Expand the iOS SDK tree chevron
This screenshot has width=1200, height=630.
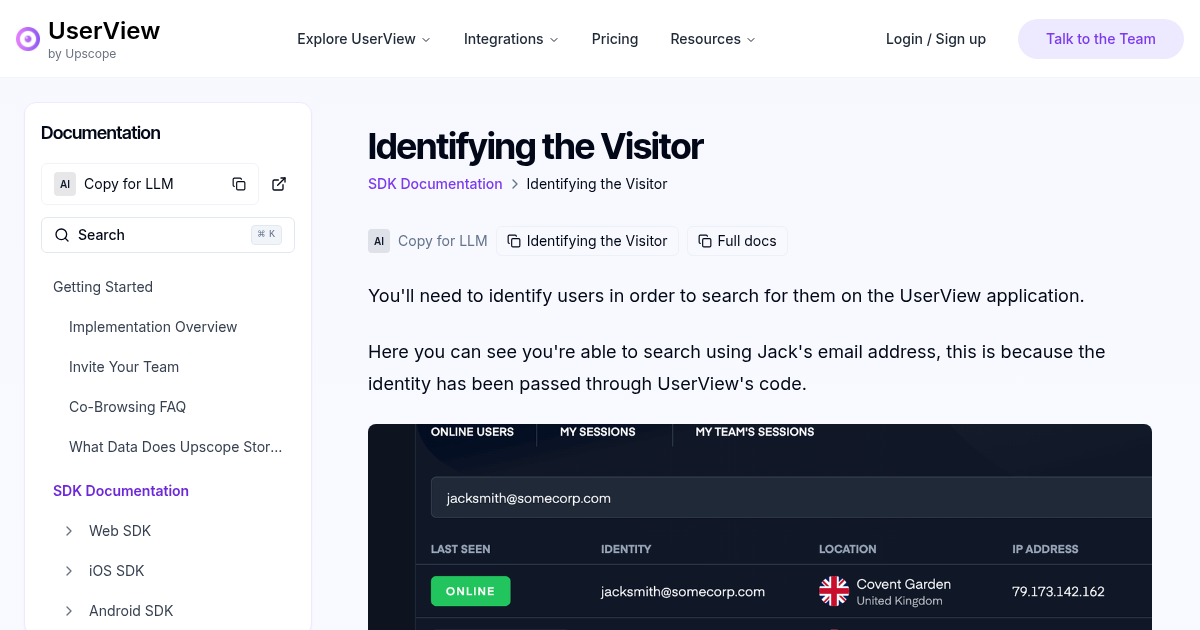tap(69, 571)
